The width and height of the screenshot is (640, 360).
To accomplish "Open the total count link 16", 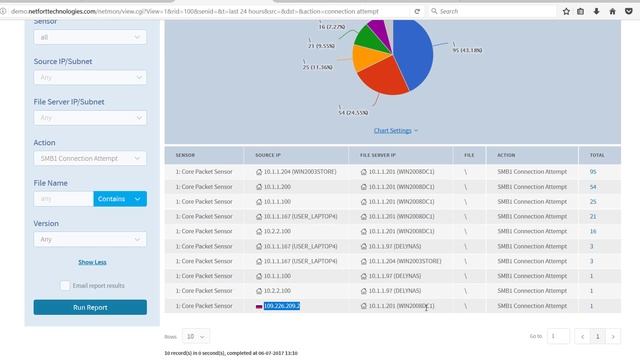I will pyautogui.click(x=593, y=231).
